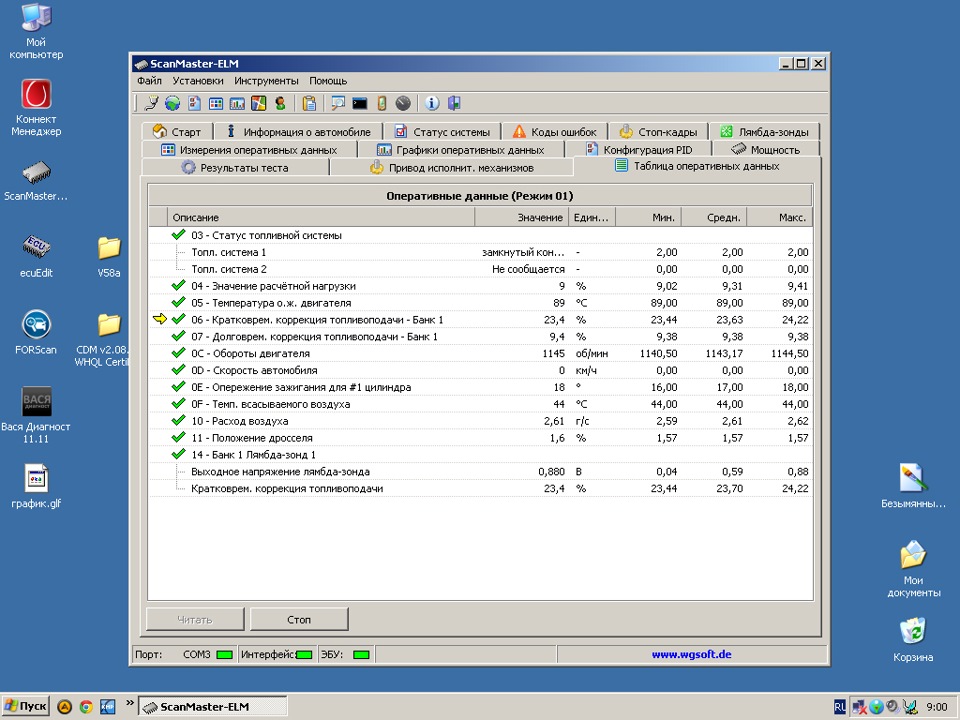
Task: Select row 0C - Обороты двигателя
Action: [481, 353]
